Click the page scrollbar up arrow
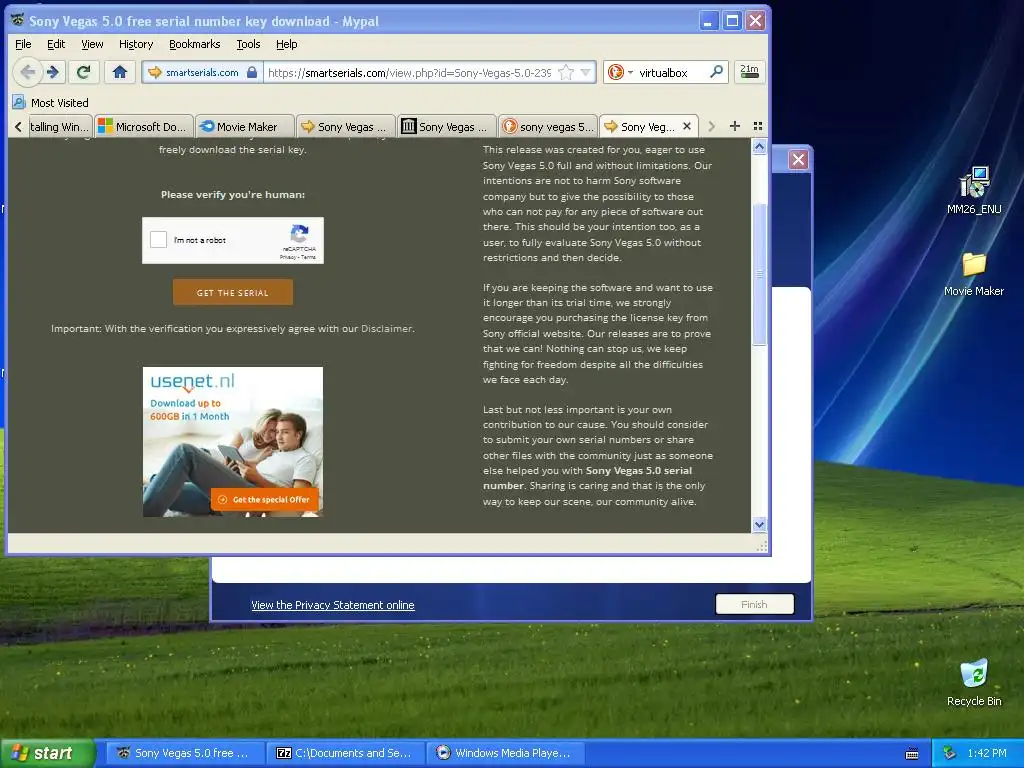 coord(759,147)
